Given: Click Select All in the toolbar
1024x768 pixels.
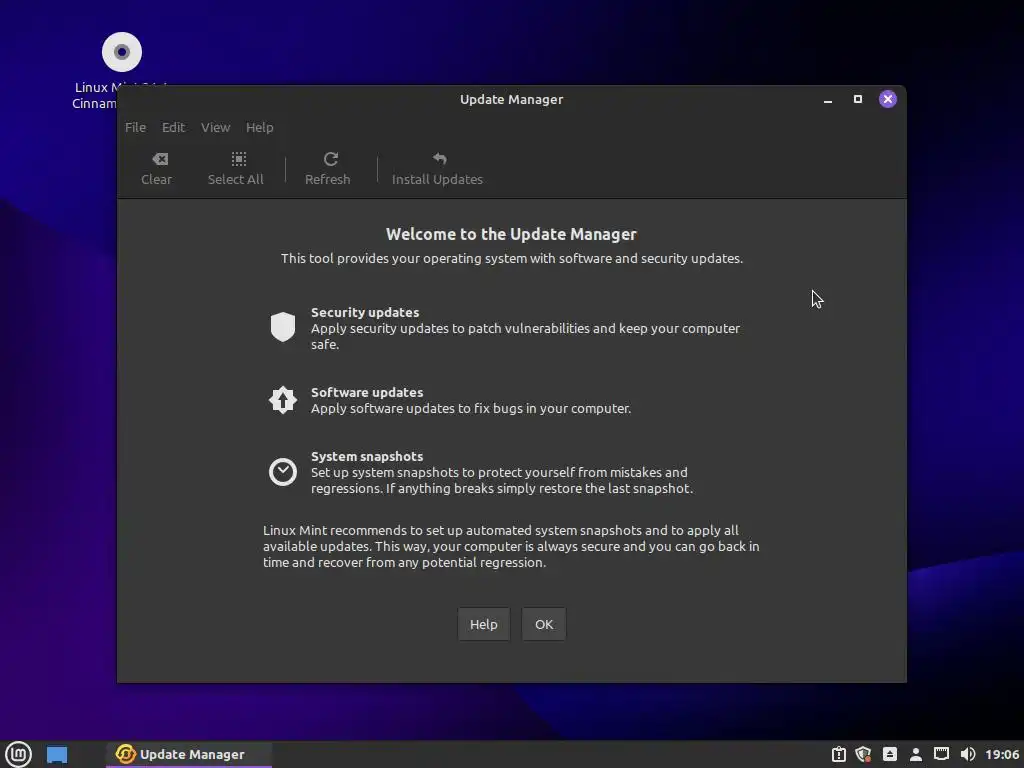Looking at the screenshot, I should pos(236,169).
